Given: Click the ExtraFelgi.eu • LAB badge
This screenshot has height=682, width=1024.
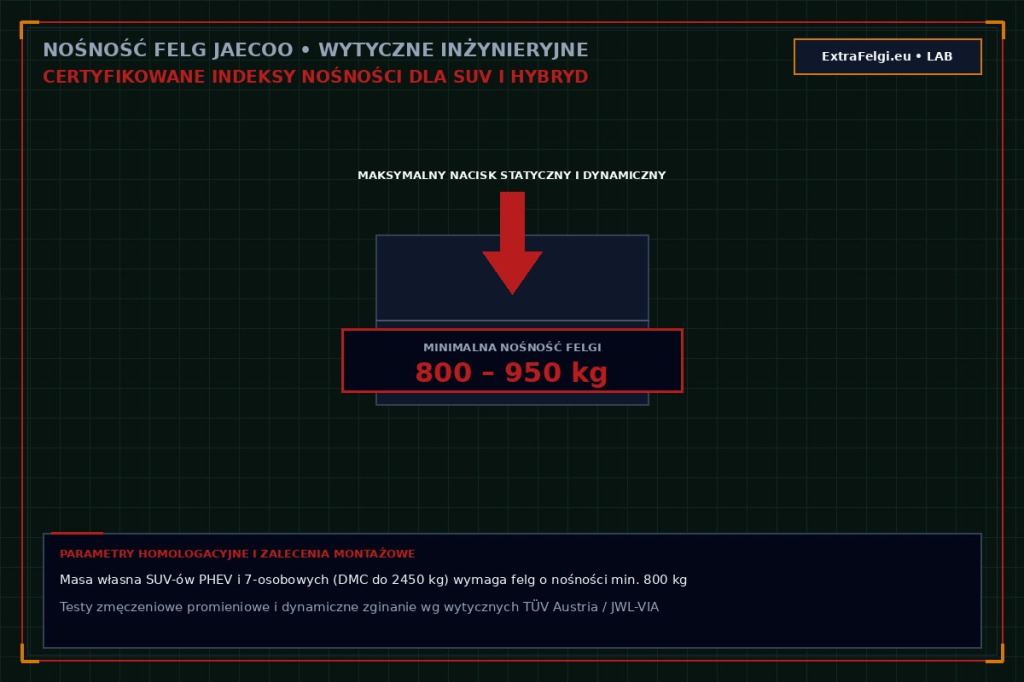Looking at the screenshot, I should click(x=888, y=57).
